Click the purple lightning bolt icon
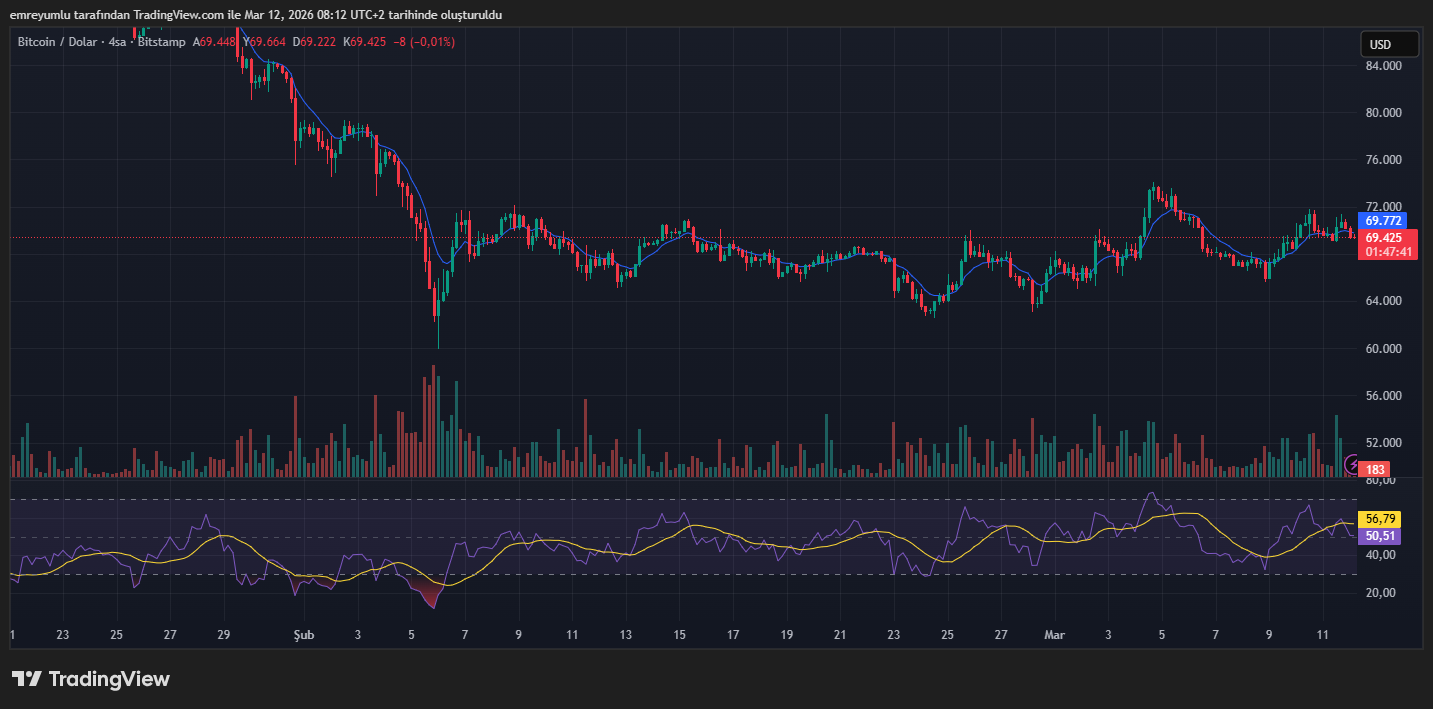This screenshot has height=709, width=1433. tap(1353, 464)
